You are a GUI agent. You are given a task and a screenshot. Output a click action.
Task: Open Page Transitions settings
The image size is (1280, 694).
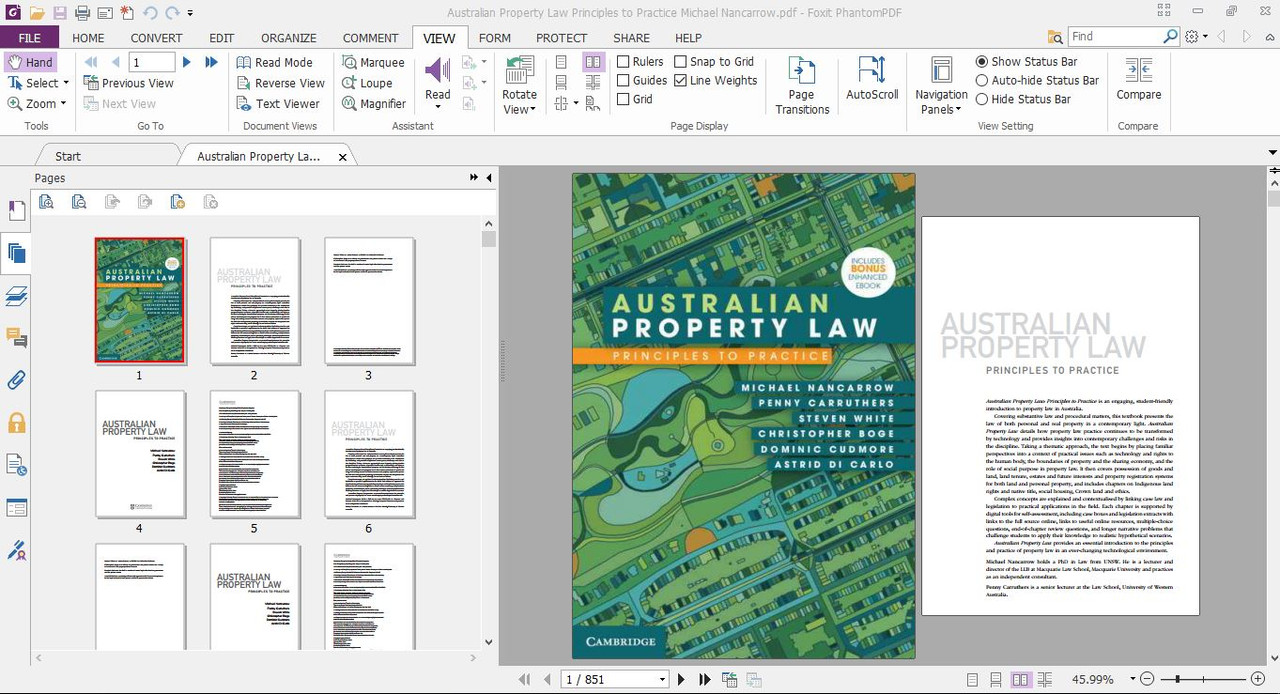point(802,85)
